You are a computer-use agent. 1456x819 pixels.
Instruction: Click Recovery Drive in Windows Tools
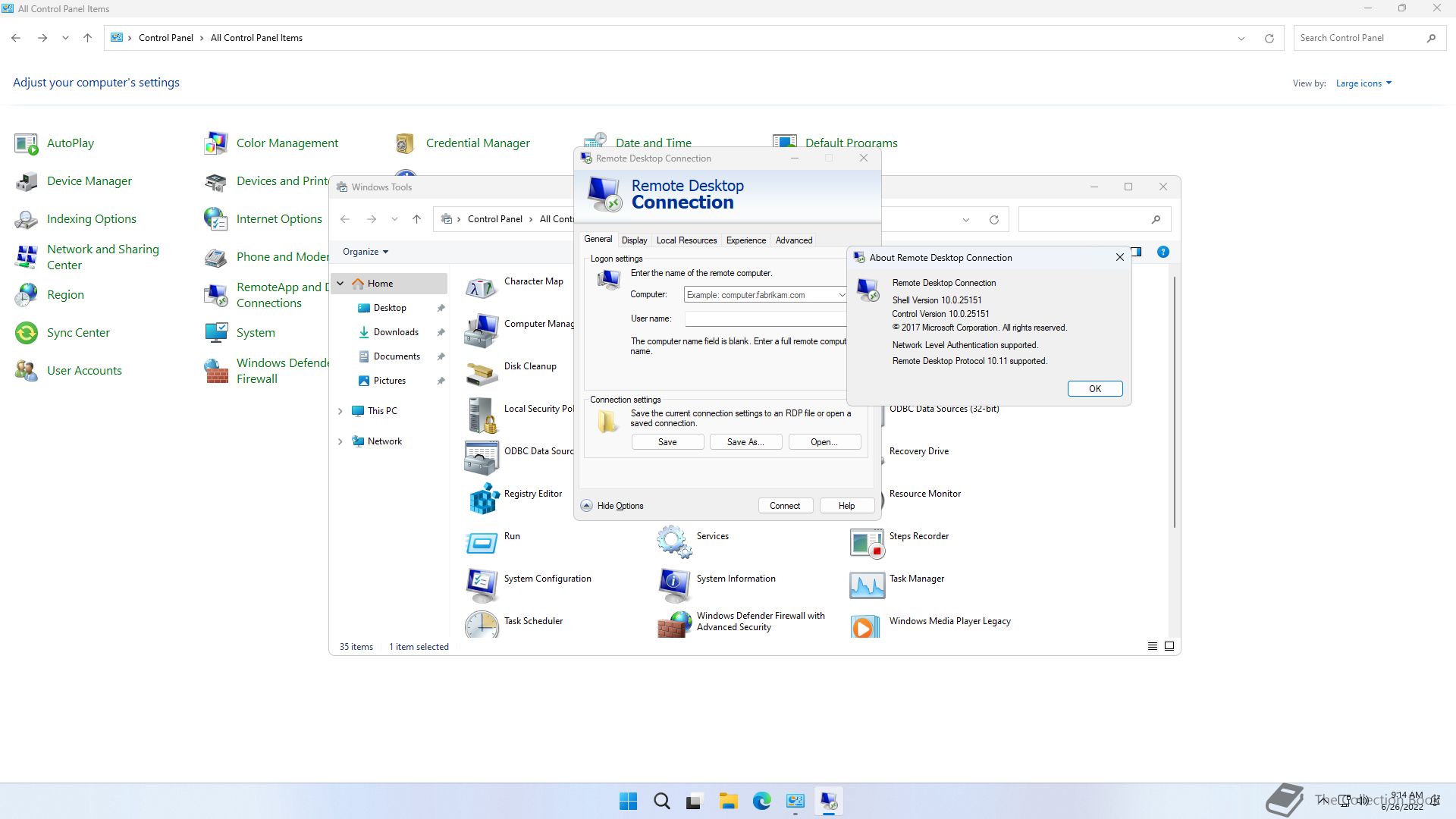point(918,451)
